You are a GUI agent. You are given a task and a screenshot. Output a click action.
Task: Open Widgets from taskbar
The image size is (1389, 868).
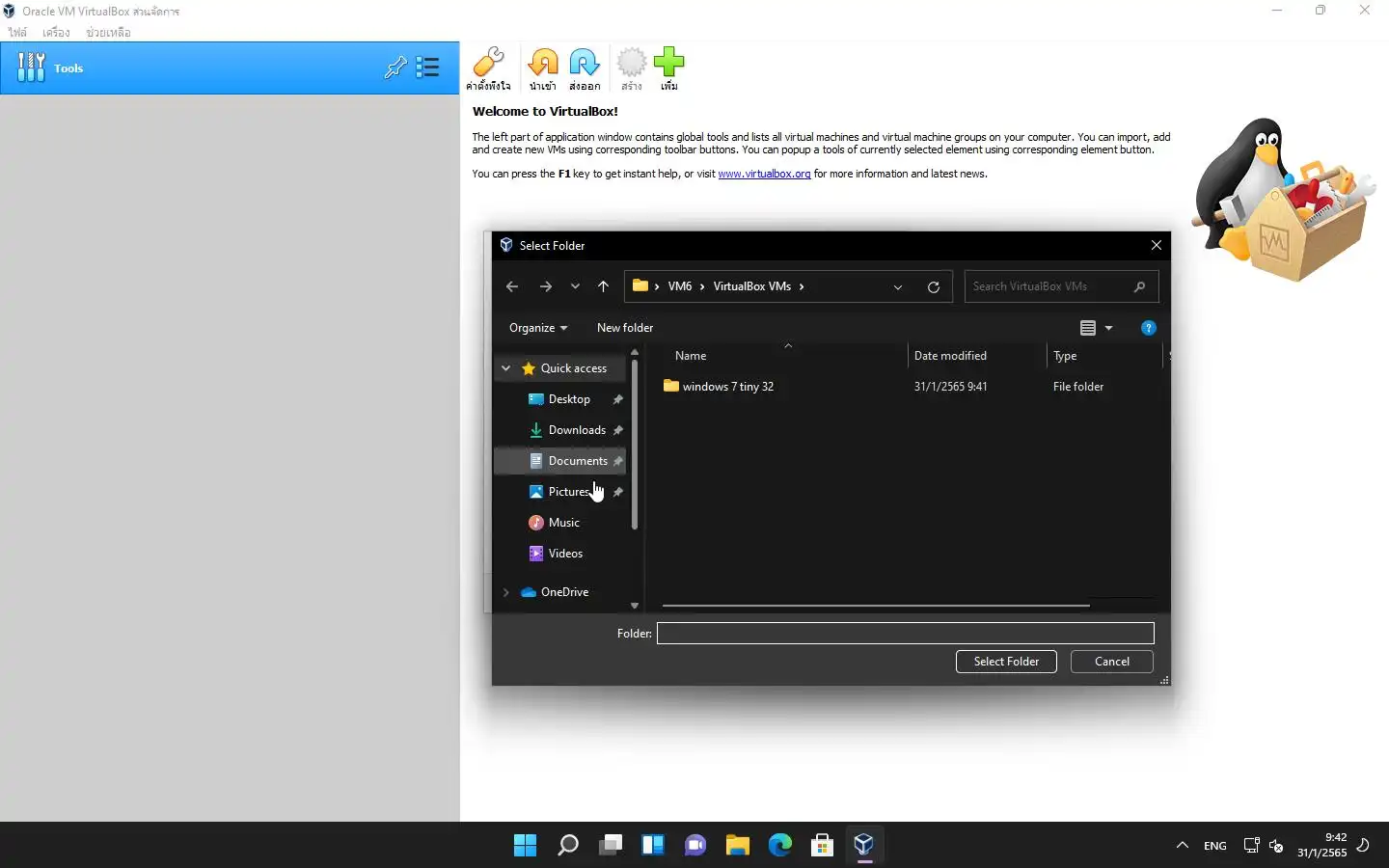(x=653, y=845)
